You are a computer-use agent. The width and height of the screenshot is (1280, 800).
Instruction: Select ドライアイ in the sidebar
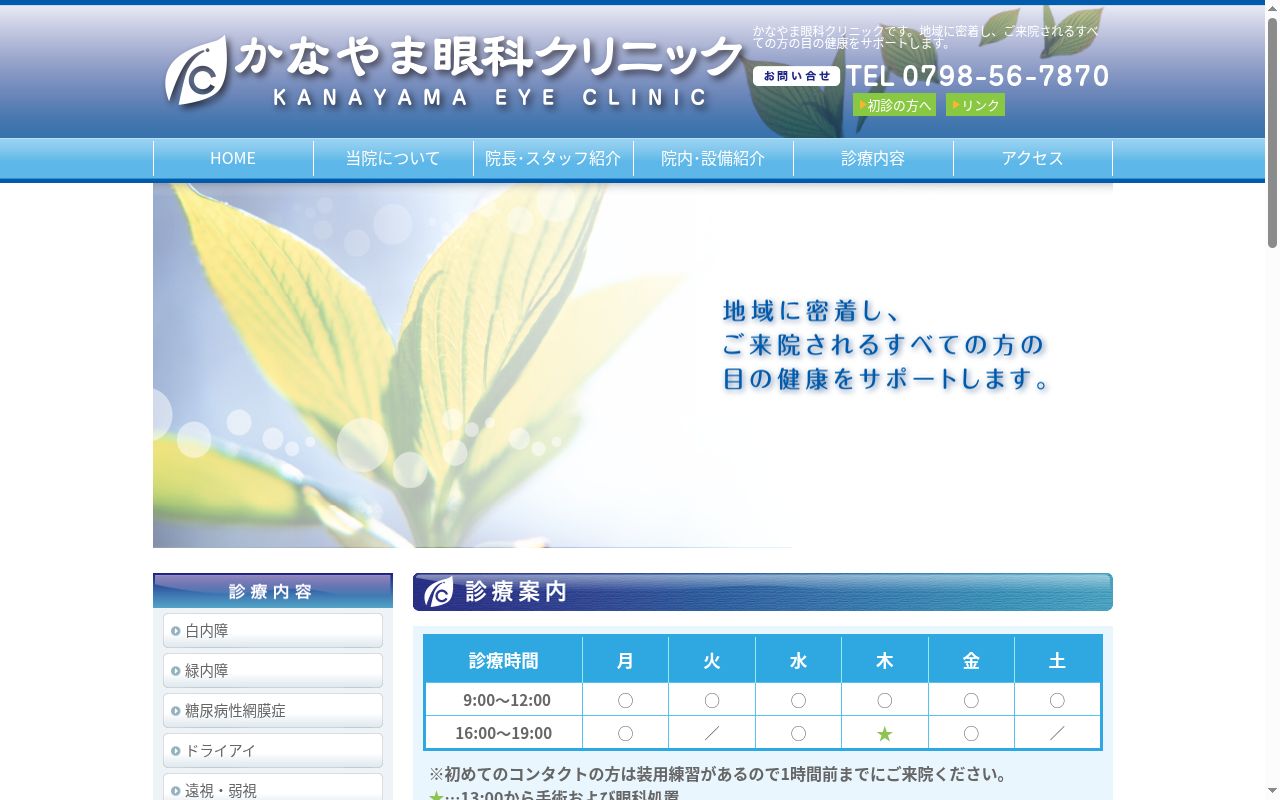pyautogui.click(x=273, y=751)
